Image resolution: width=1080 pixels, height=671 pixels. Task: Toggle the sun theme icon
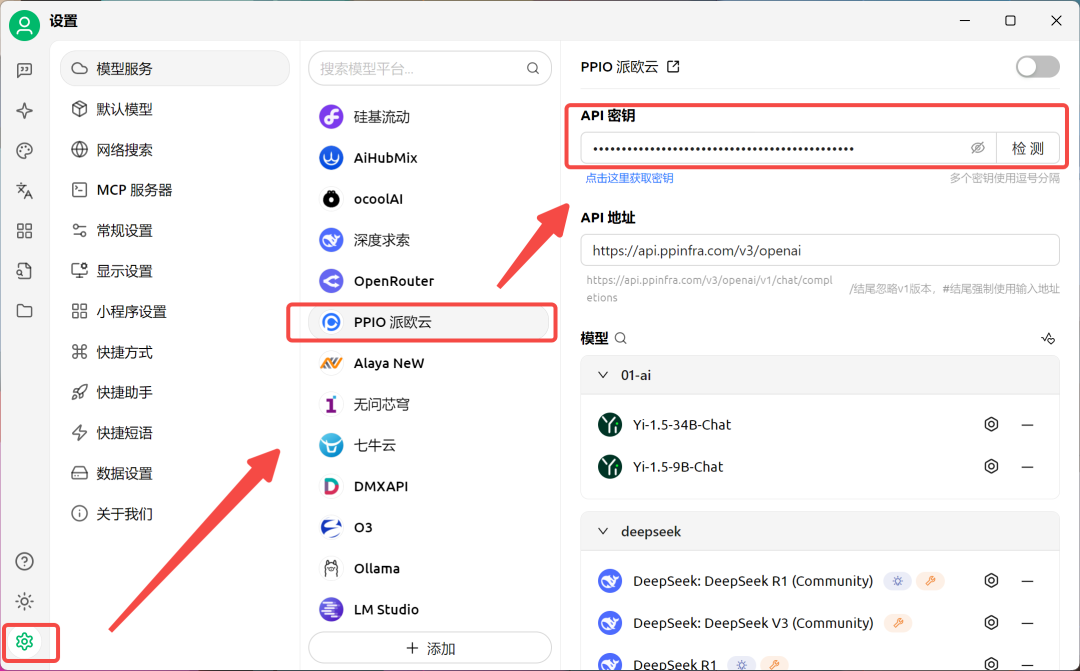click(25, 601)
